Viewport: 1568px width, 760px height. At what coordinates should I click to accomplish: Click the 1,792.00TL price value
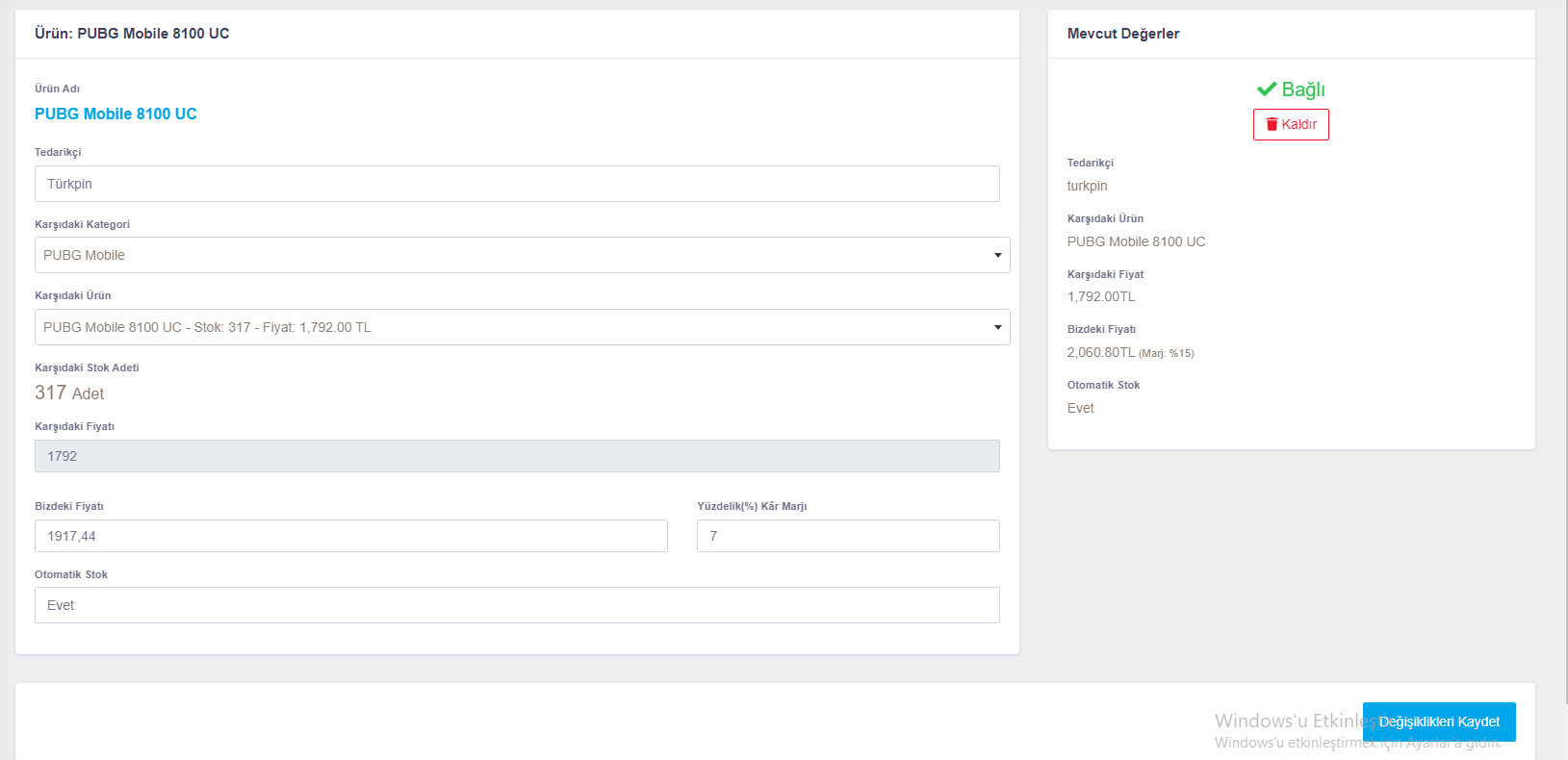tap(1101, 296)
